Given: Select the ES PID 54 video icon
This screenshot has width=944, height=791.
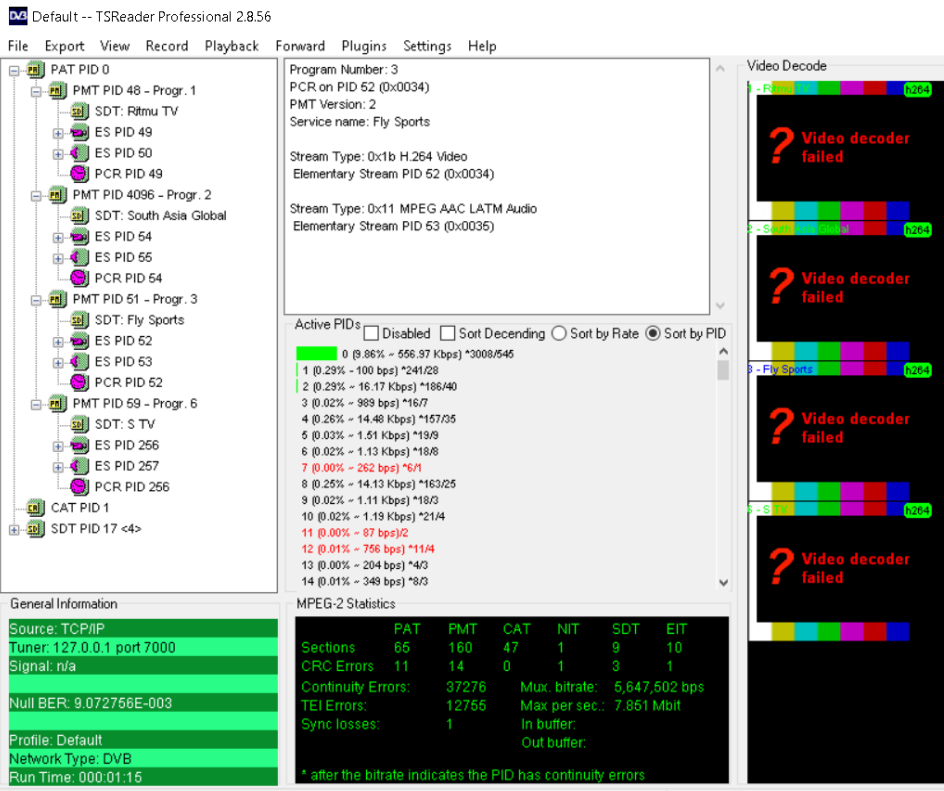Looking at the screenshot, I should 79,237.
